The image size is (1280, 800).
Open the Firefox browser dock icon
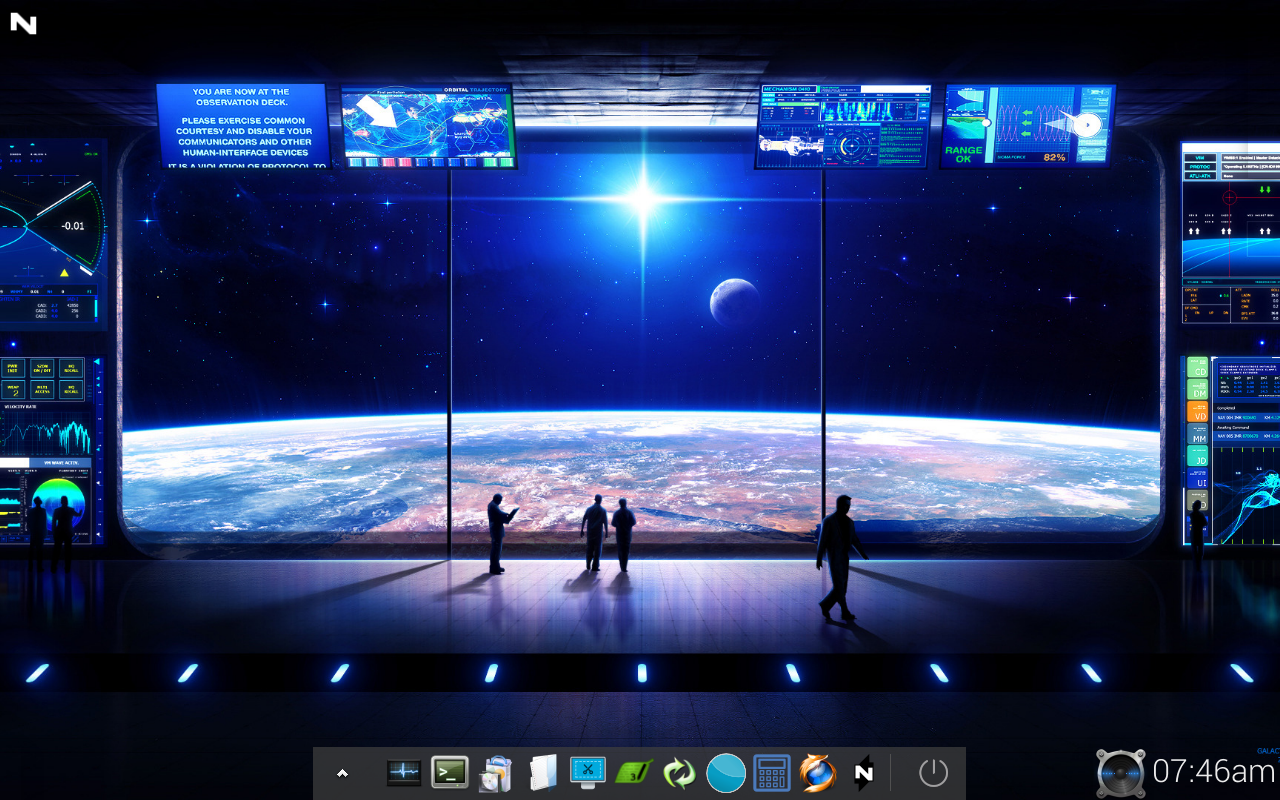click(817, 773)
